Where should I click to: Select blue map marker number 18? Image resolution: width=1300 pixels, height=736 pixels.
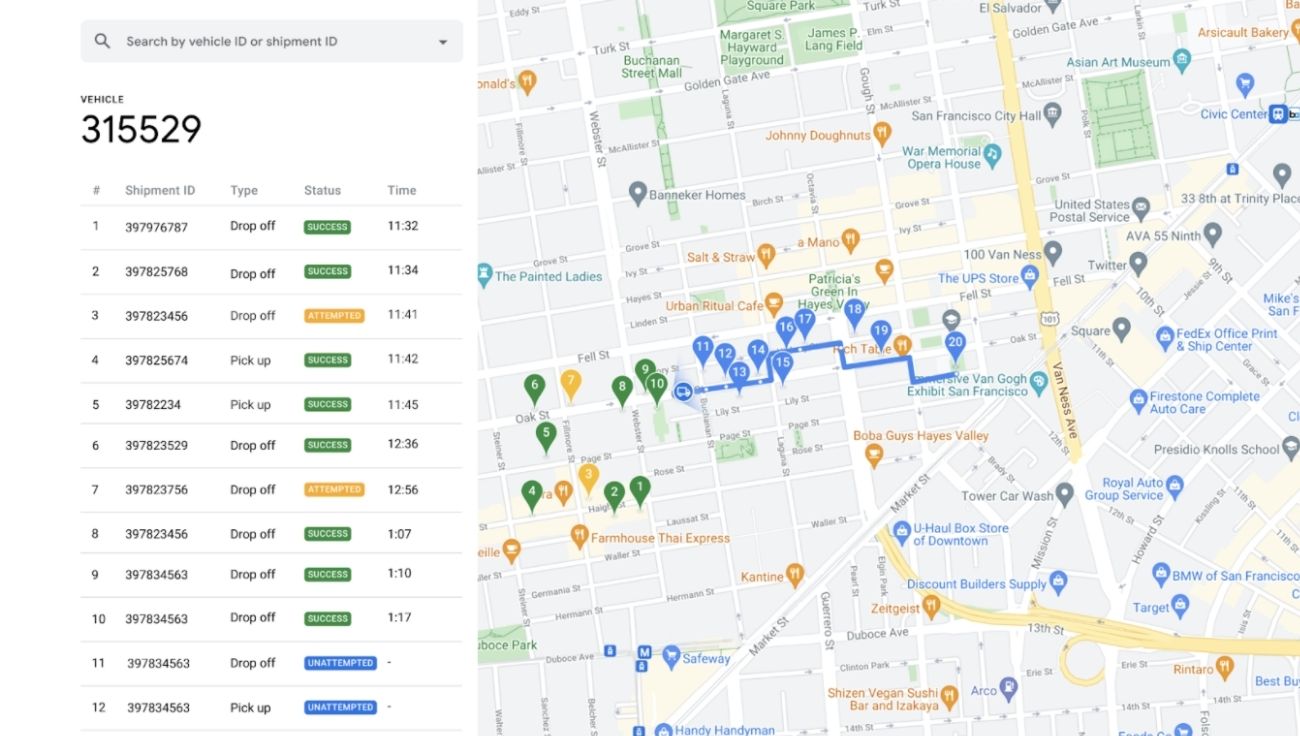point(854,312)
